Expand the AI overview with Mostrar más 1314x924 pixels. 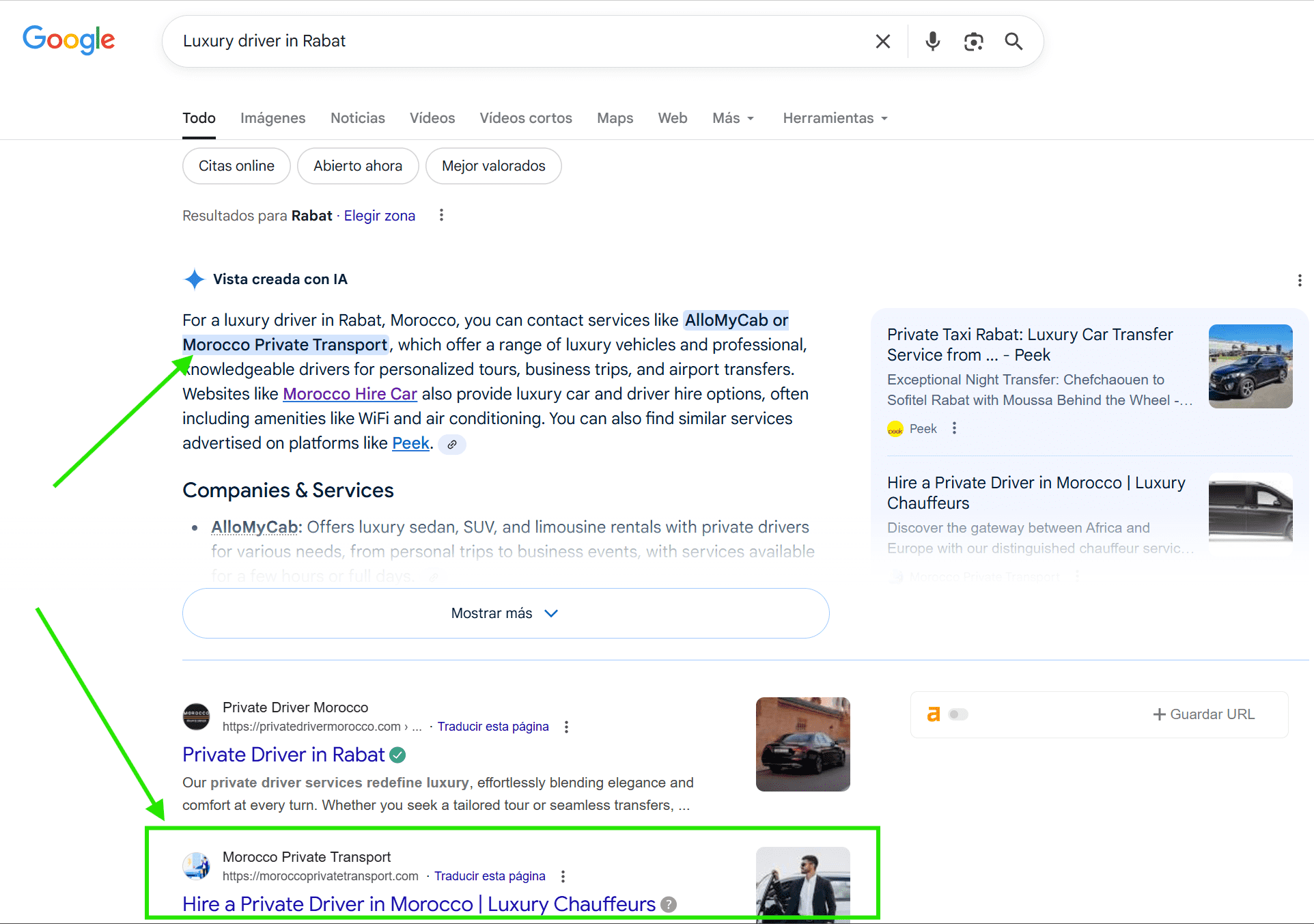(505, 613)
